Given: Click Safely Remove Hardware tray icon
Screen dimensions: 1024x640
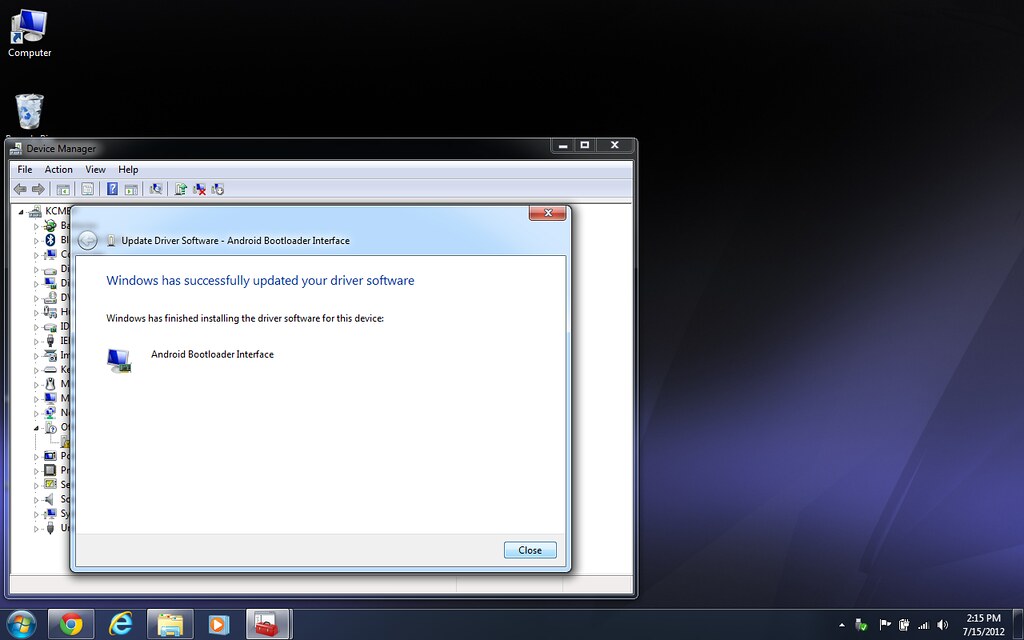Looking at the screenshot, I should point(861,625).
